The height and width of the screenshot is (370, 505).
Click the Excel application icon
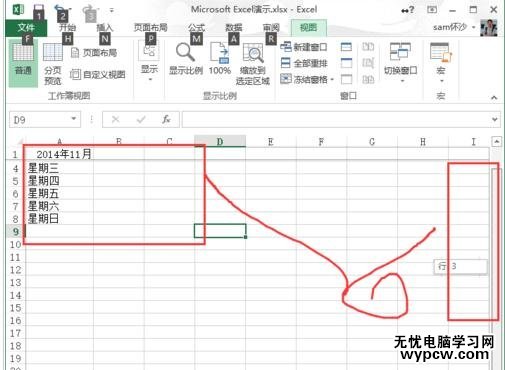click(x=18, y=9)
